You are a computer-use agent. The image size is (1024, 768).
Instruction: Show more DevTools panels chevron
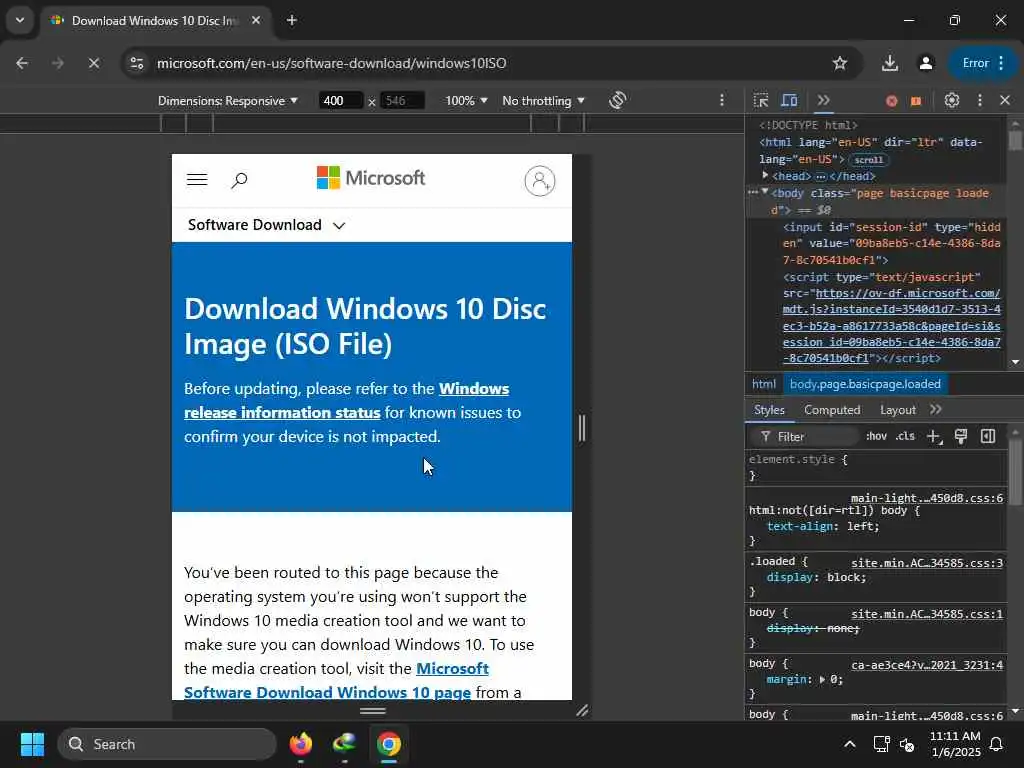(823, 101)
